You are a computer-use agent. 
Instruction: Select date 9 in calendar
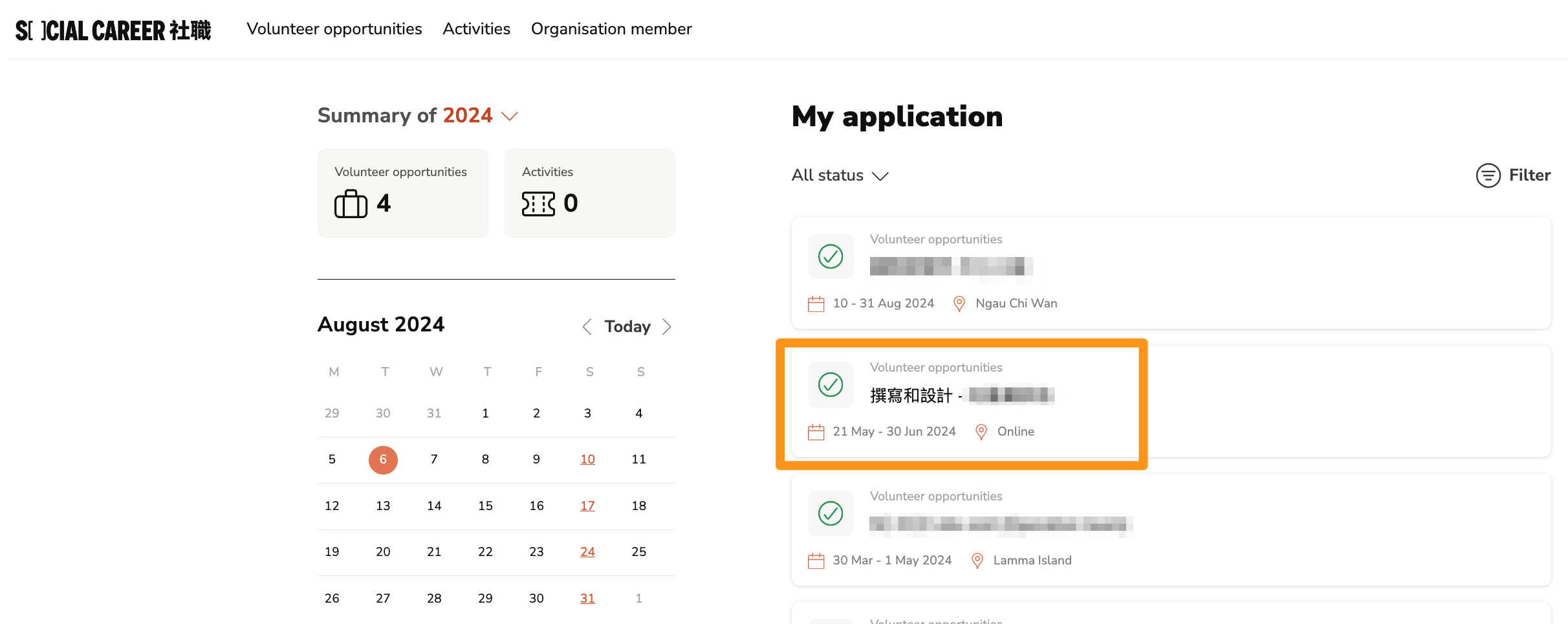(536, 460)
